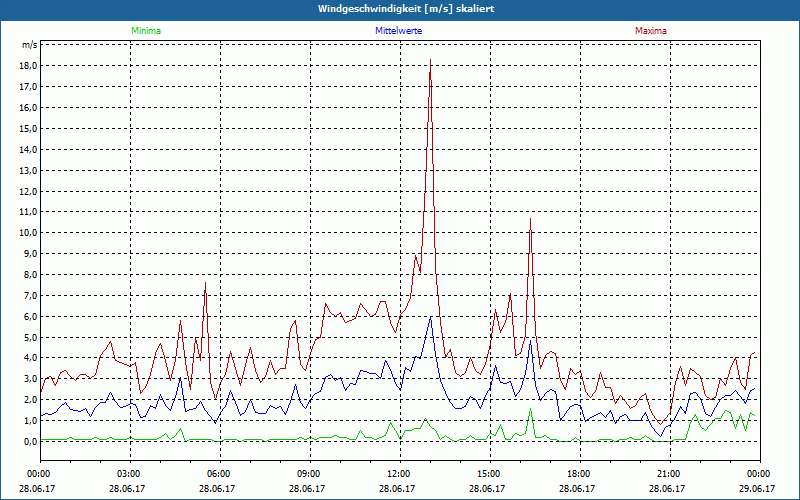Select the blue 'Mittelwerte' legend label
The height and width of the screenshot is (500, 800).
point(398,31)
